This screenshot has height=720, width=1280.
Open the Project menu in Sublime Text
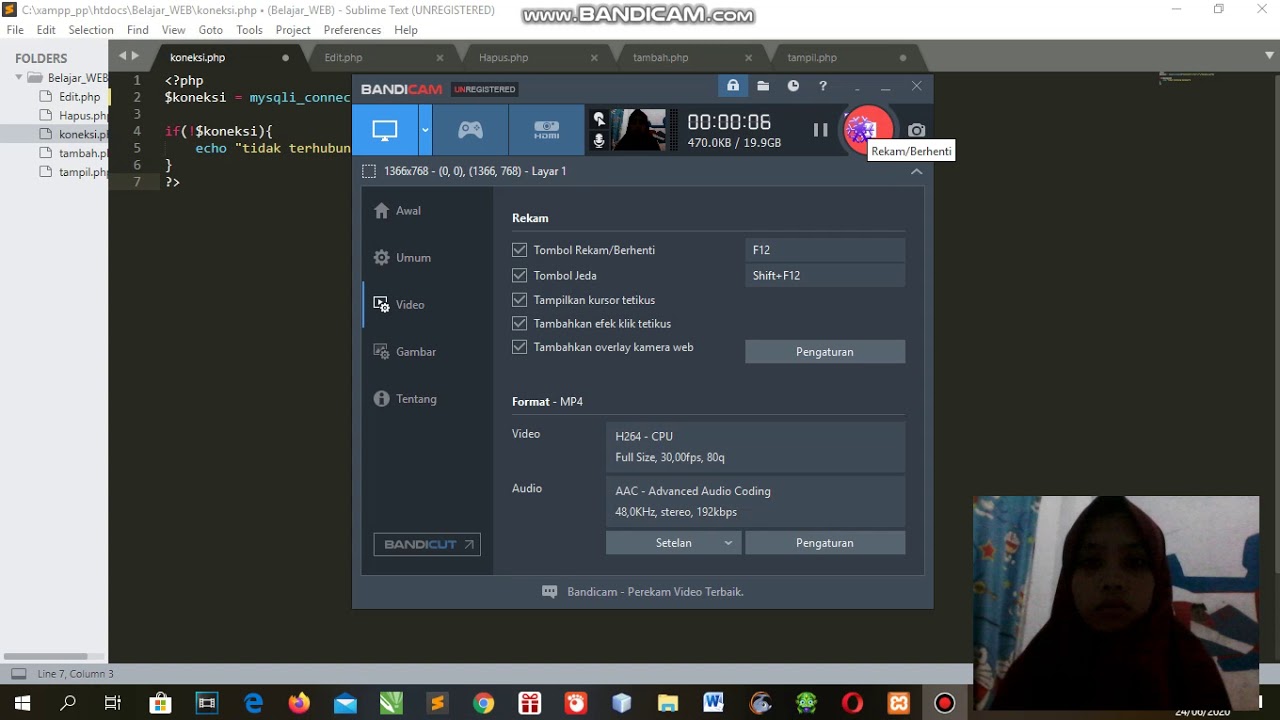[x=293, y=30]
